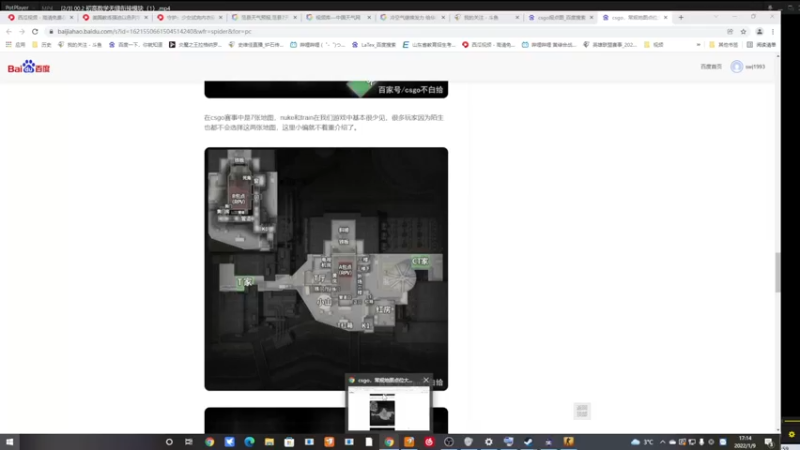Open the LaTex 百度搜索 bookmark
Viewport: 800px width, 450px height.
(x=374, y=45)
